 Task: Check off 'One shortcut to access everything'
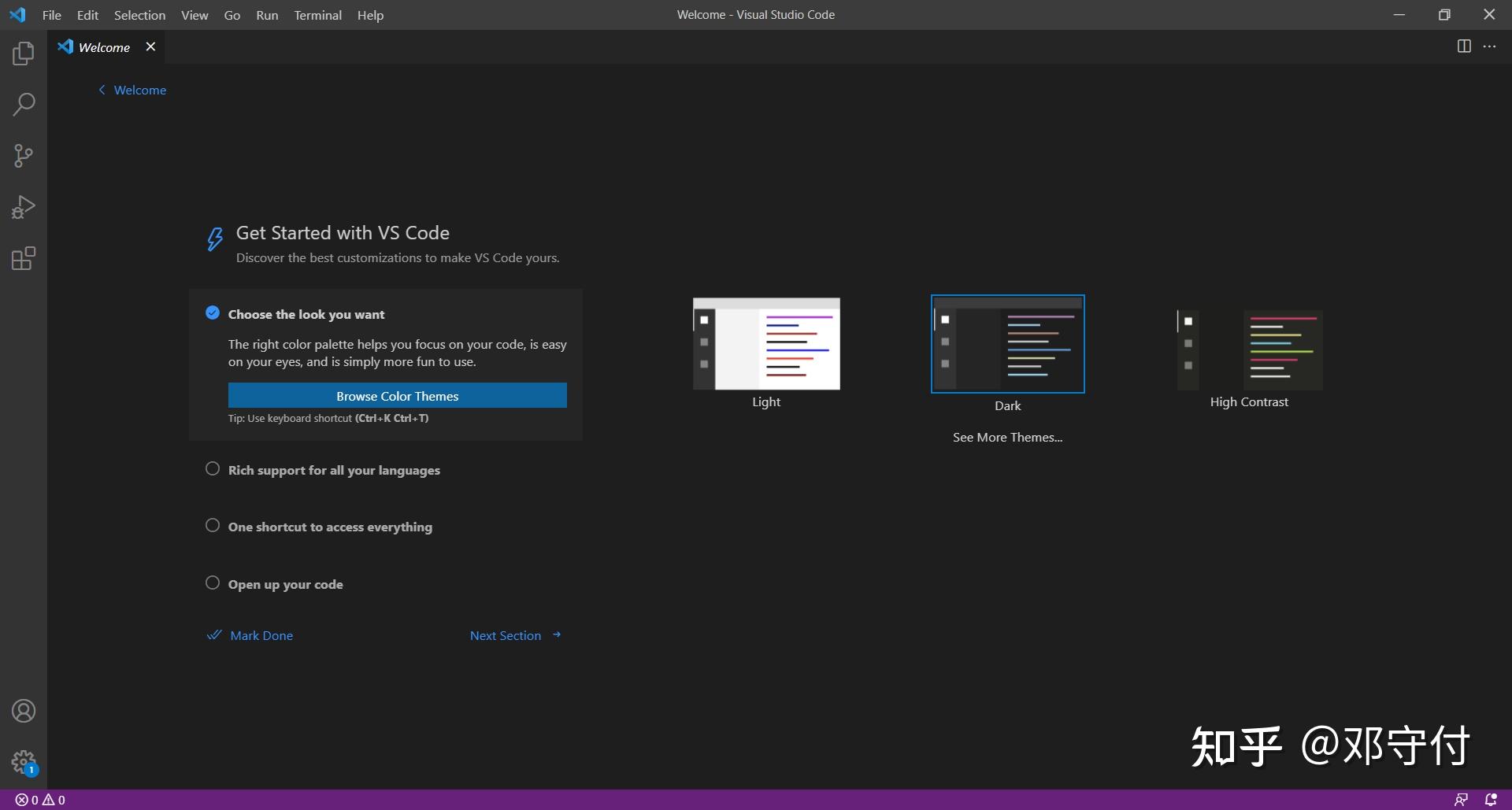click(212, 525)
